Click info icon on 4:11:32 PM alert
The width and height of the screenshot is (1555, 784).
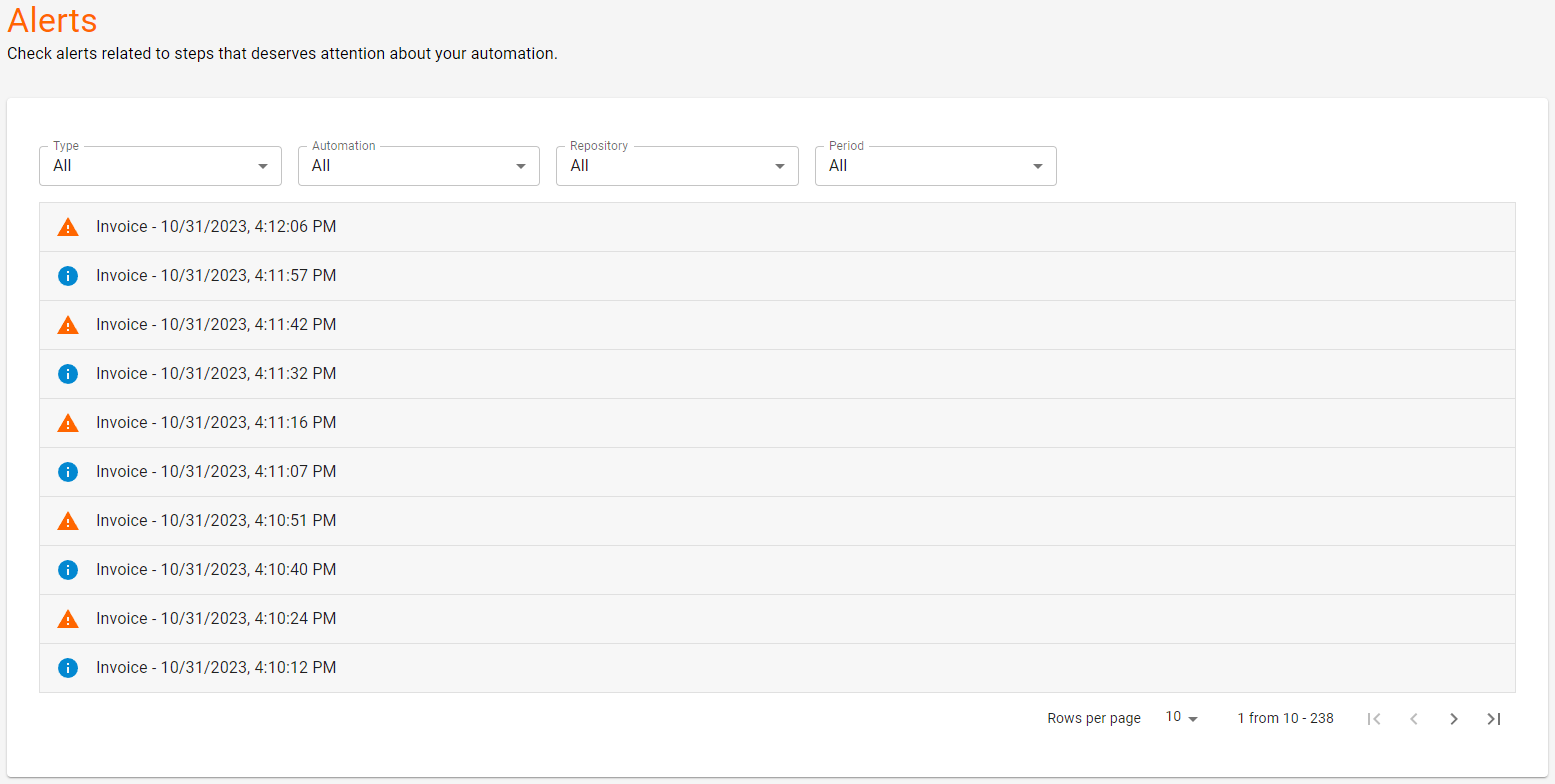(x=68, y=374)
